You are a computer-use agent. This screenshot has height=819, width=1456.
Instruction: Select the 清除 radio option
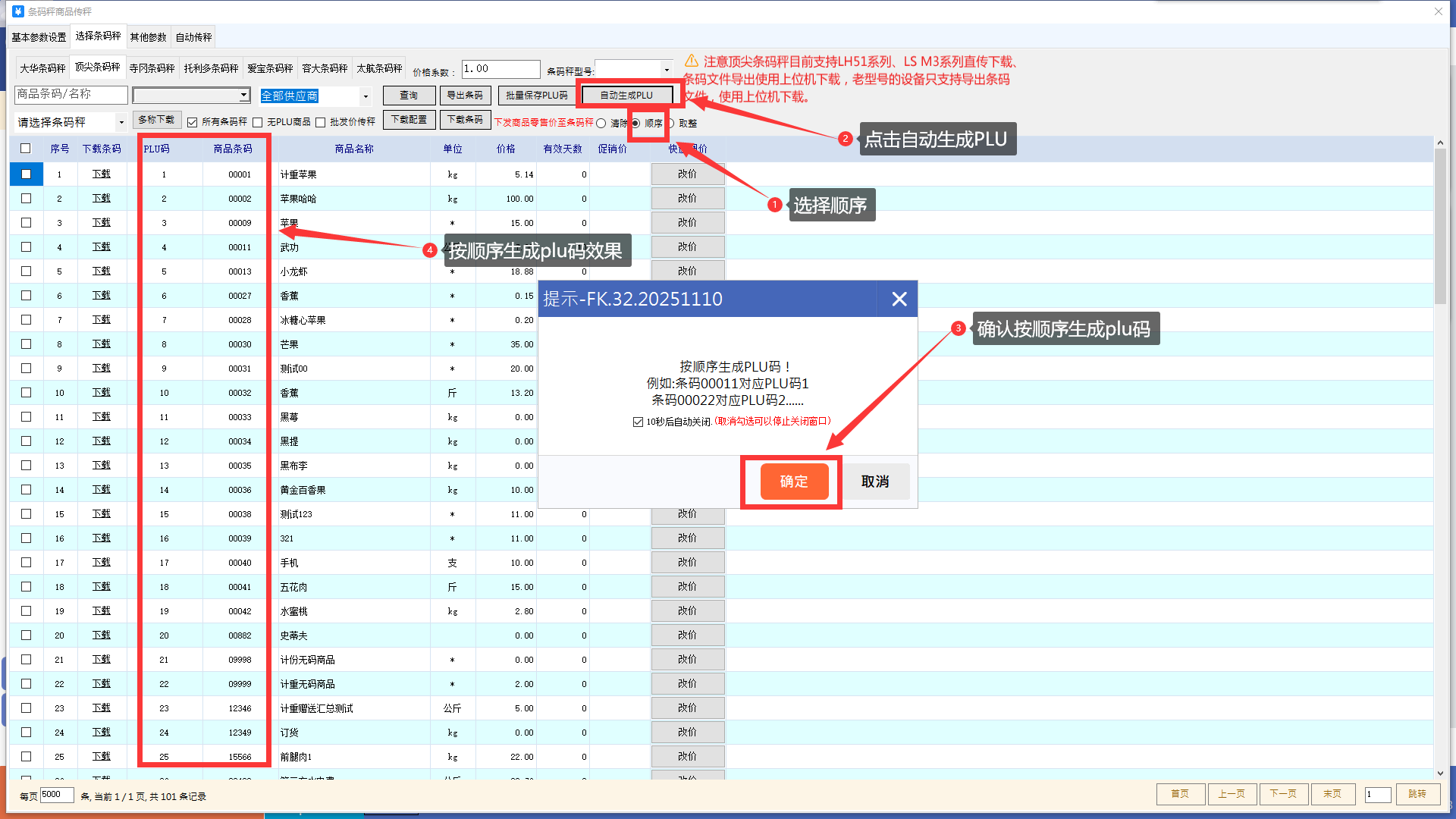[x=601, y=123]
